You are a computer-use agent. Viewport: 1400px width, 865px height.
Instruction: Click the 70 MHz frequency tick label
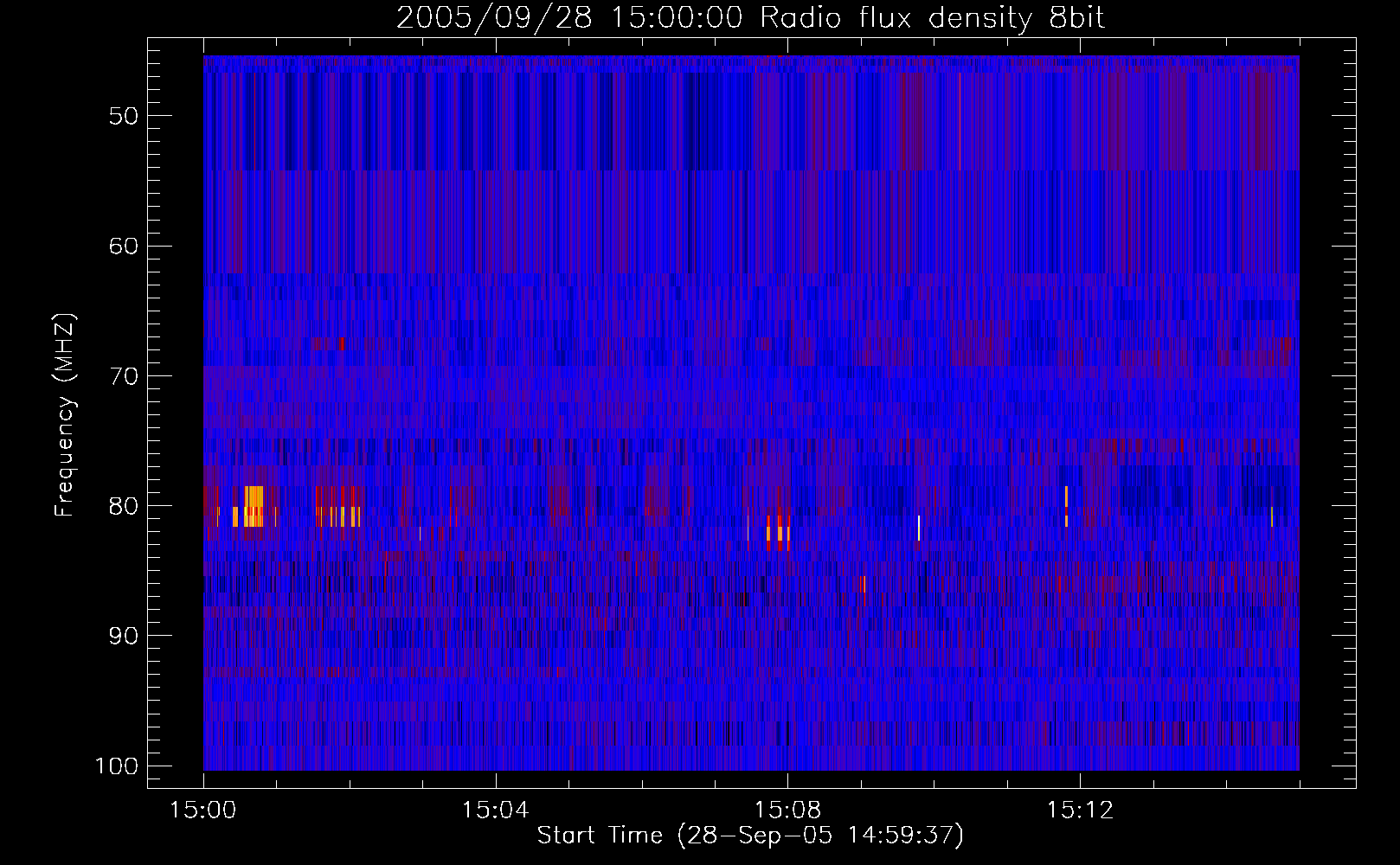(124, 375)
